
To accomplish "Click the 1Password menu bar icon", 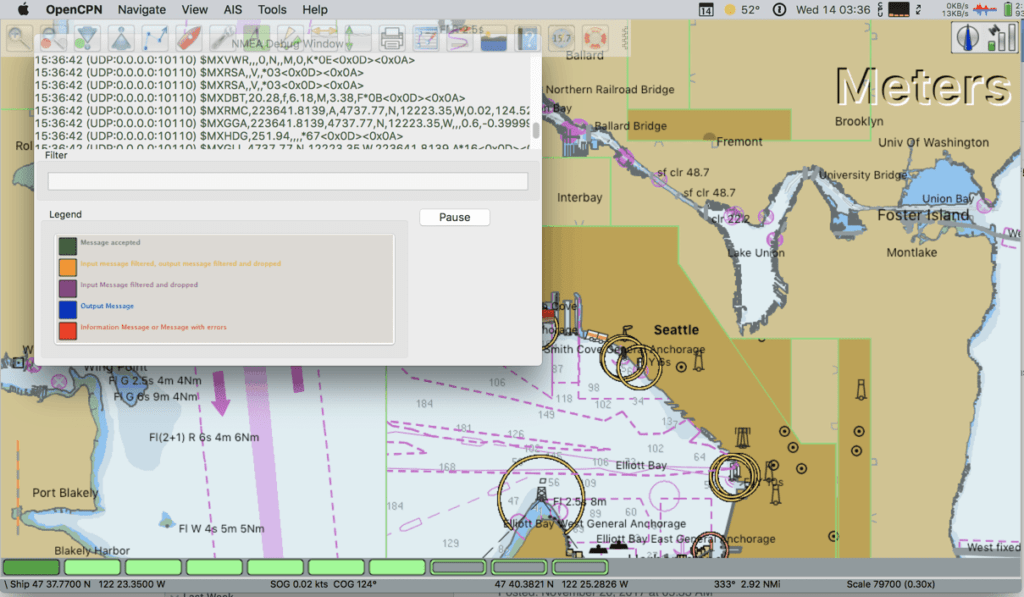I will [779, 10].
